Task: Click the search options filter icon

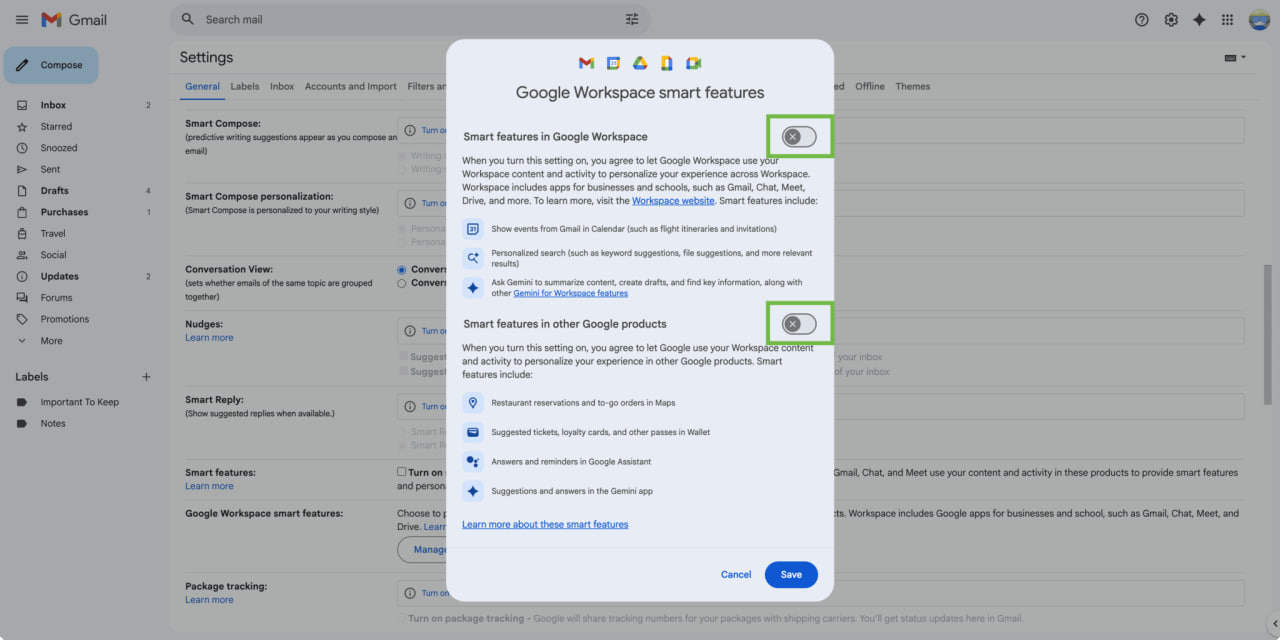Action: [x=632, y=19]
